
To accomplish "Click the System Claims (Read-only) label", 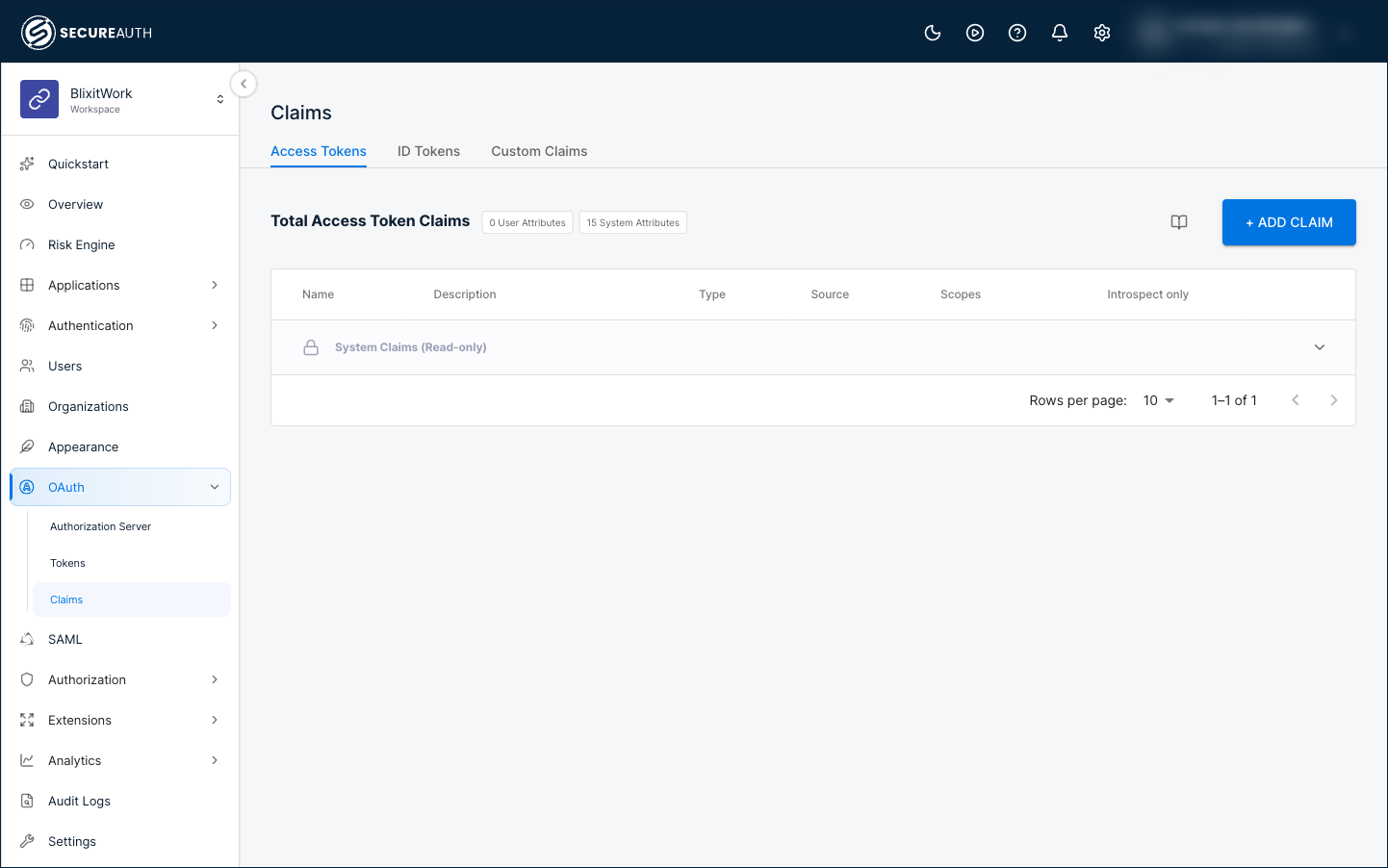I will pos(411,347).
